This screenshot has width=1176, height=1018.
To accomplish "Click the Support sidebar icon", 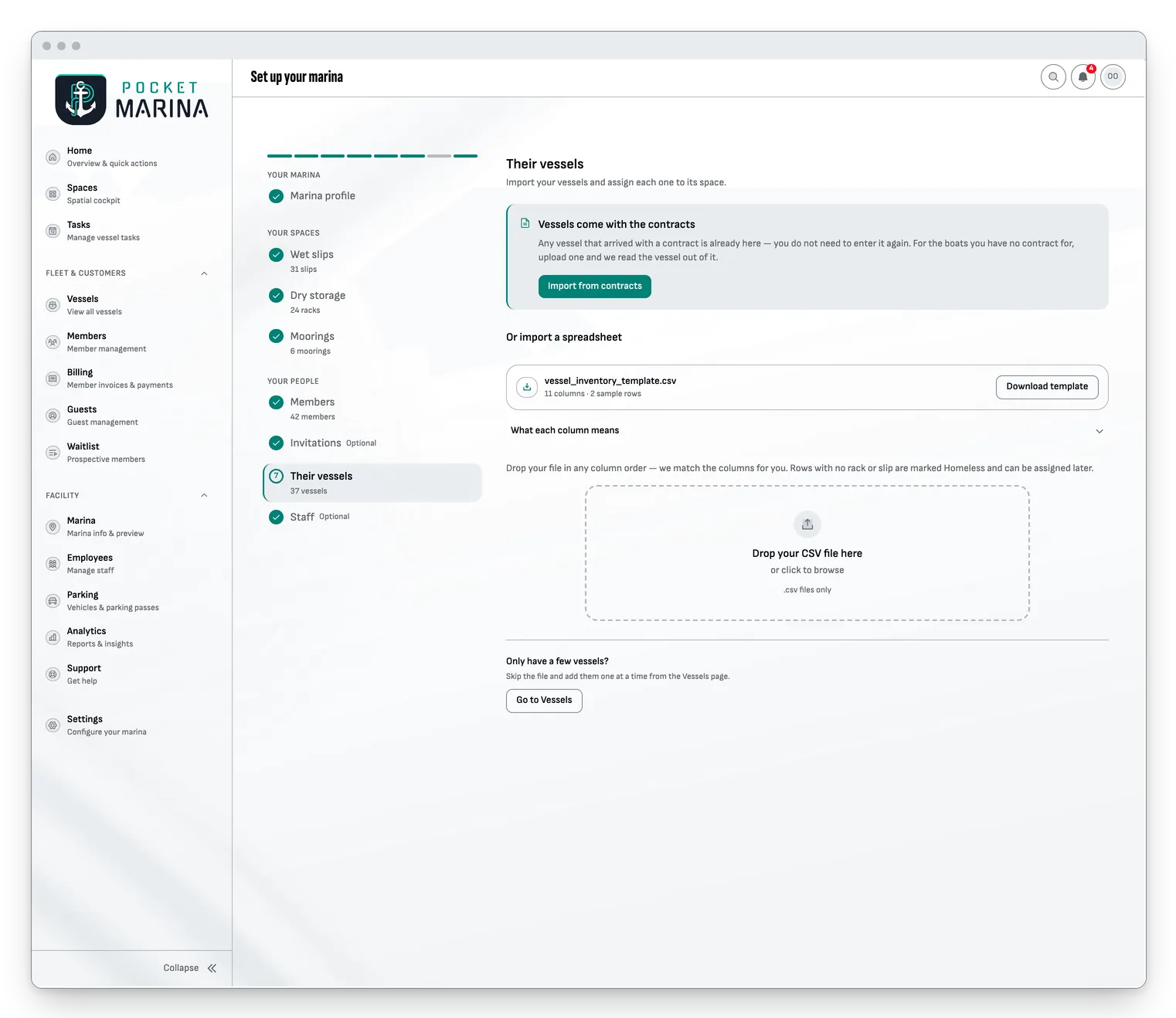I will (53, 674).
